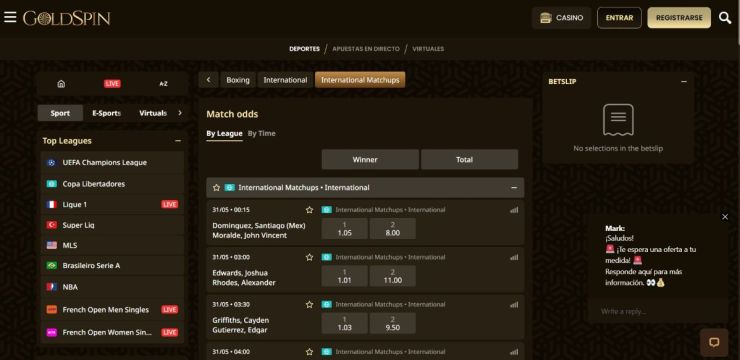740x360 pixels.
Task: Open UEFA Champions League
Action: 112,162
